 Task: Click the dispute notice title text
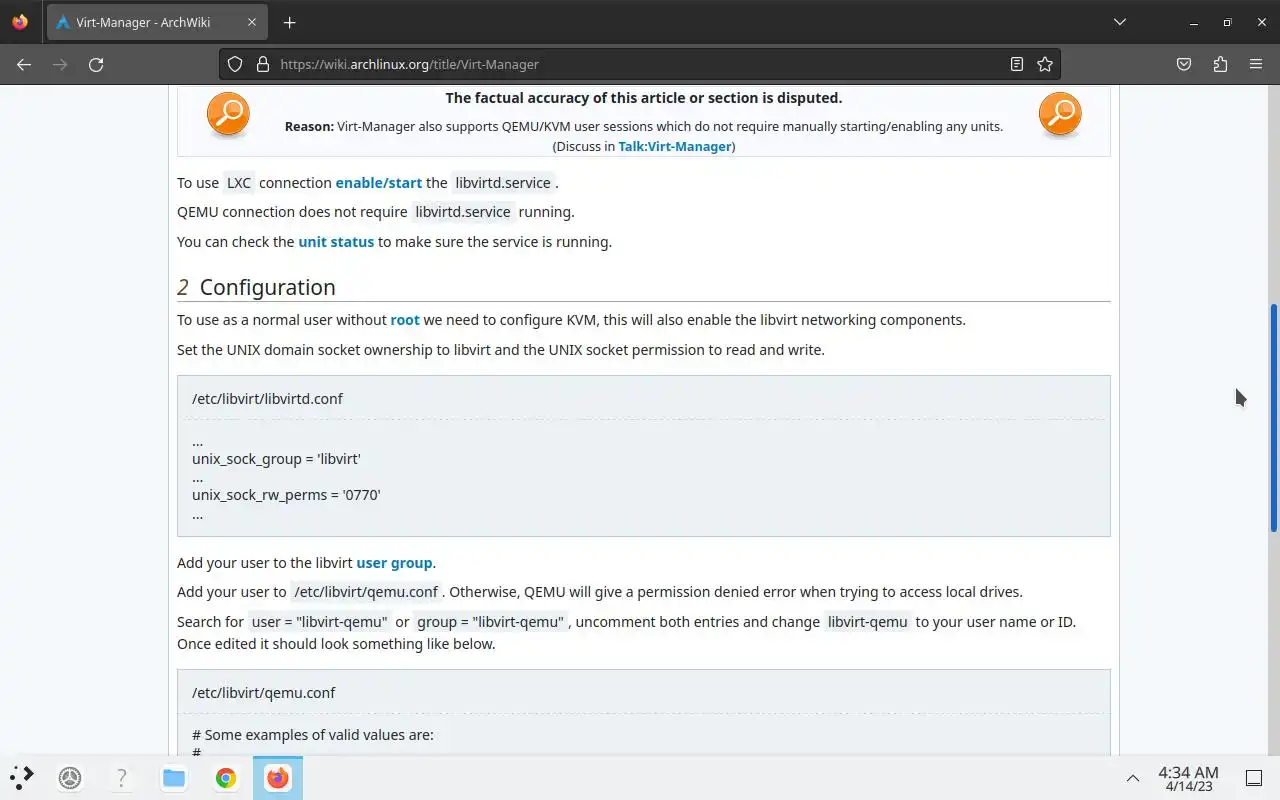tap(644, 98)
